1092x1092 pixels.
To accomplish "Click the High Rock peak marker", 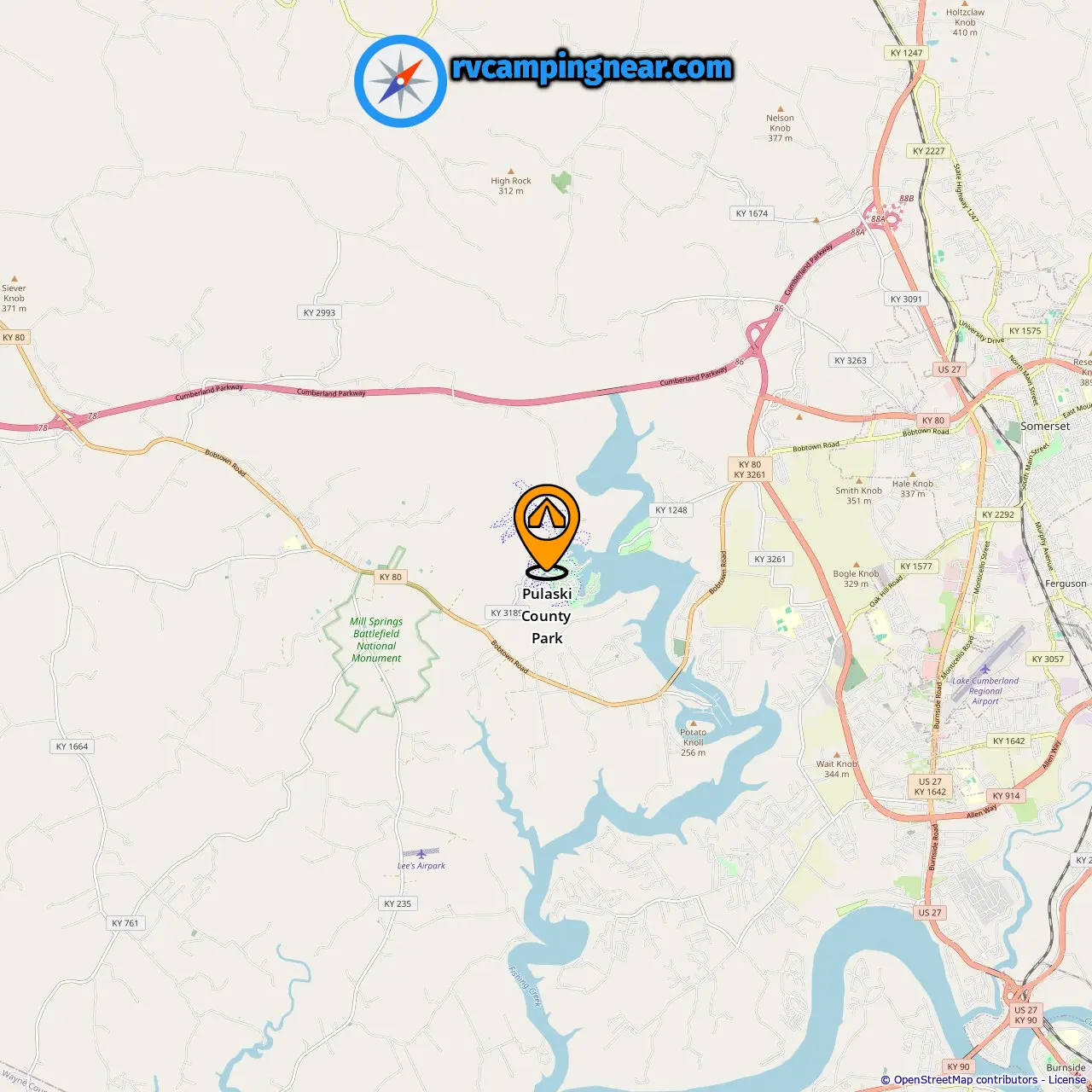I will pyautogui.click(x=511, y=171).
